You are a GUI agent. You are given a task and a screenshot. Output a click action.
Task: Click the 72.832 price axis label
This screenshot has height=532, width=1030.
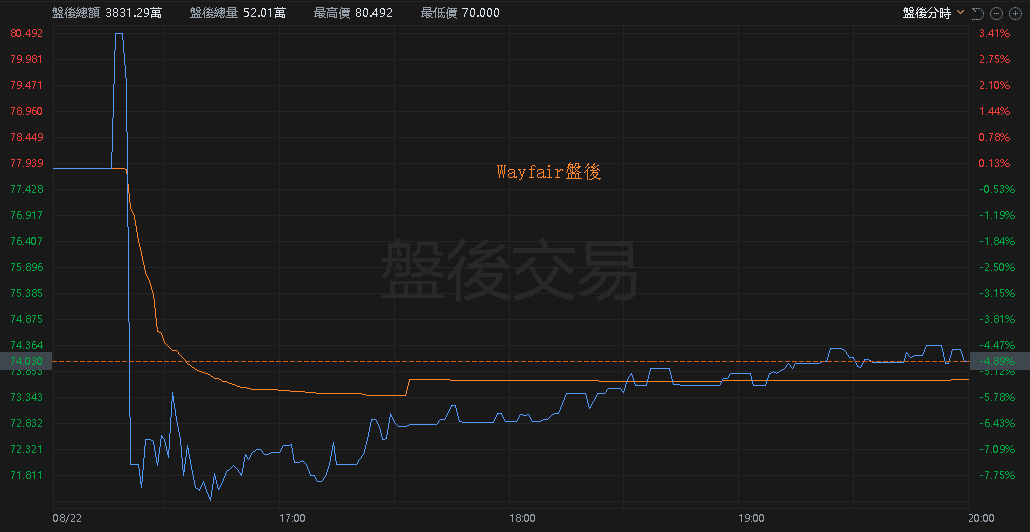(27, 423)
